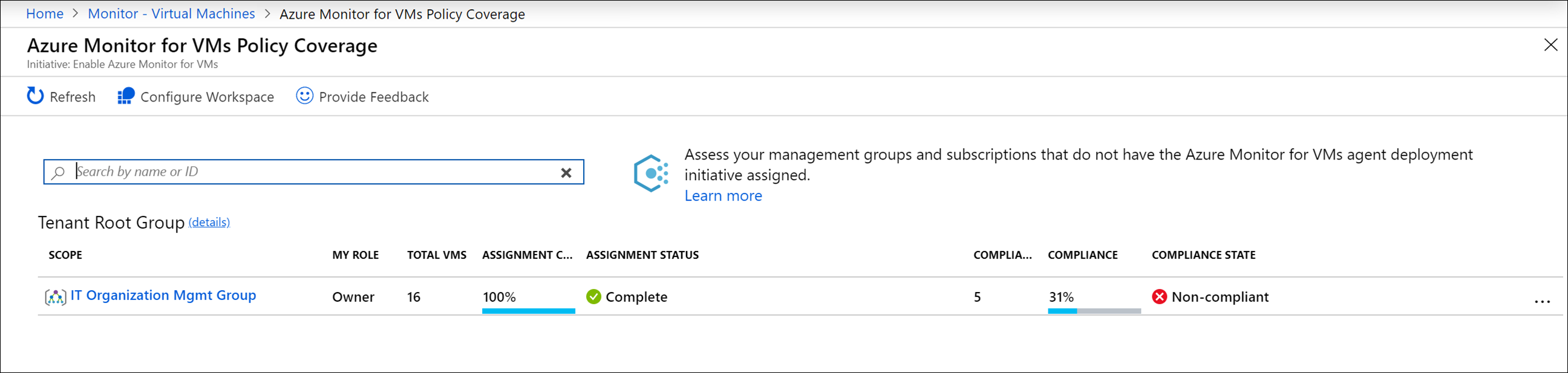
Task: Close the Policy Coverage blade
Action: pos(1550,44)
